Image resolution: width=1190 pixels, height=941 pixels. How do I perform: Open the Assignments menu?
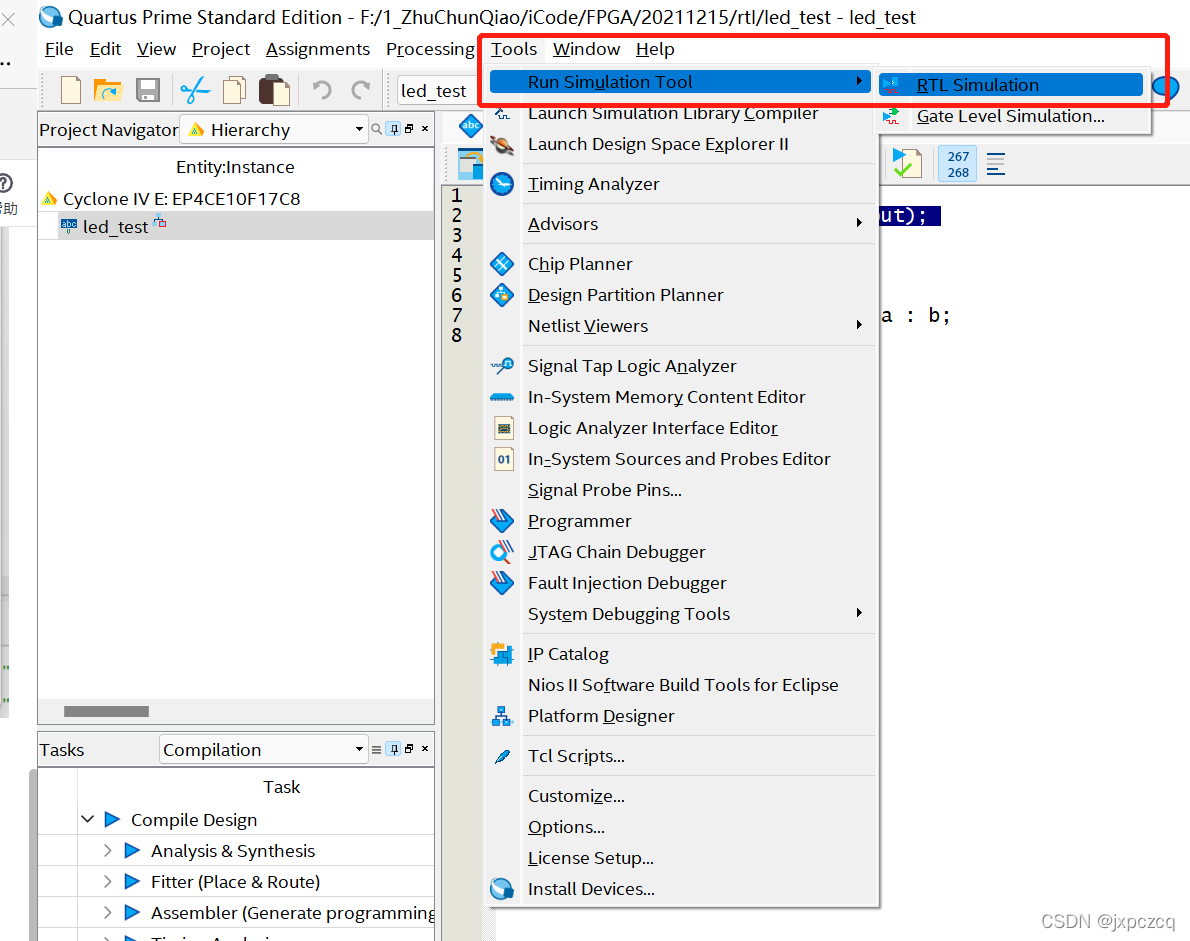318,49
